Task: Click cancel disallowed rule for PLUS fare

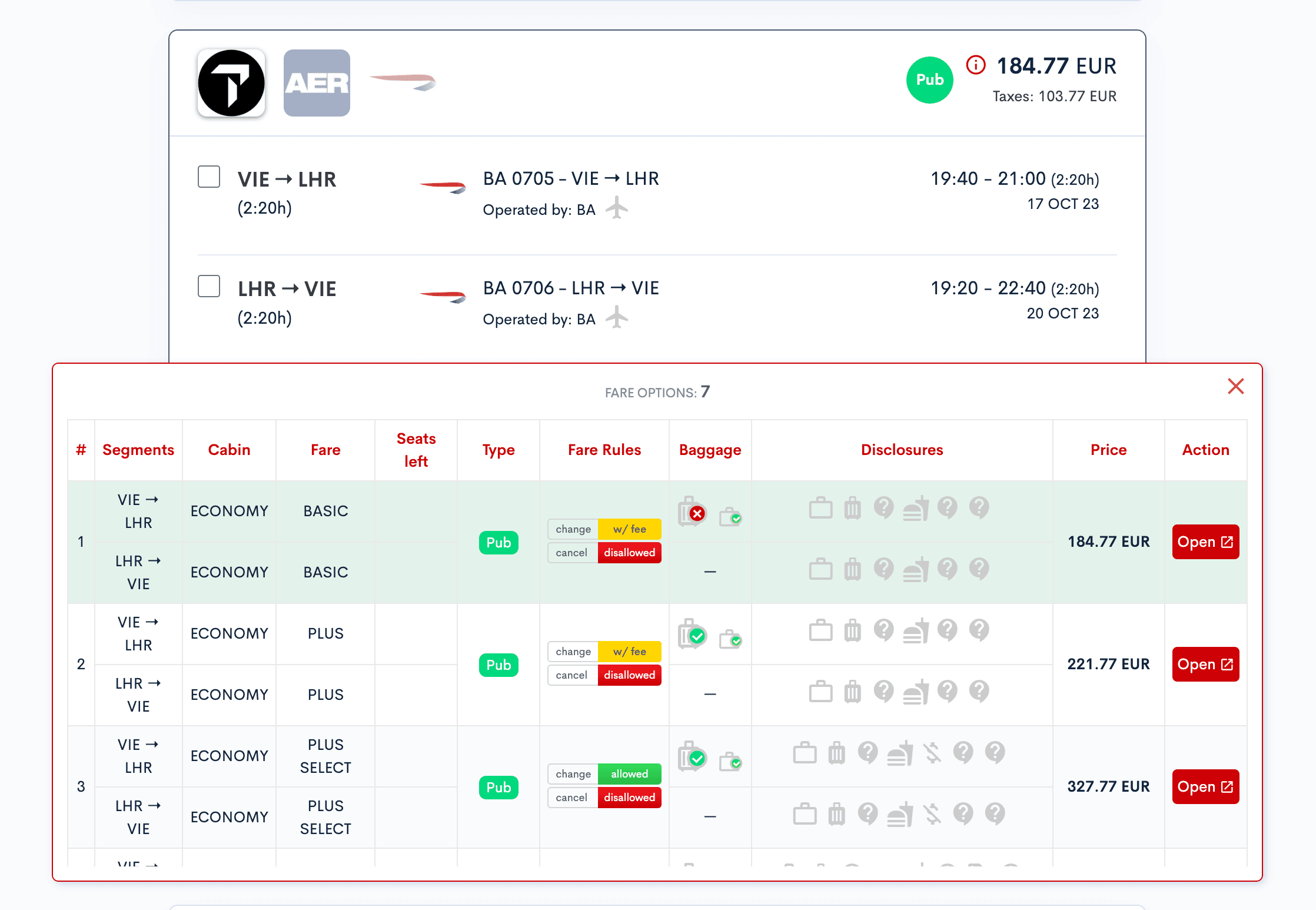Action: (x=604, y=675)
